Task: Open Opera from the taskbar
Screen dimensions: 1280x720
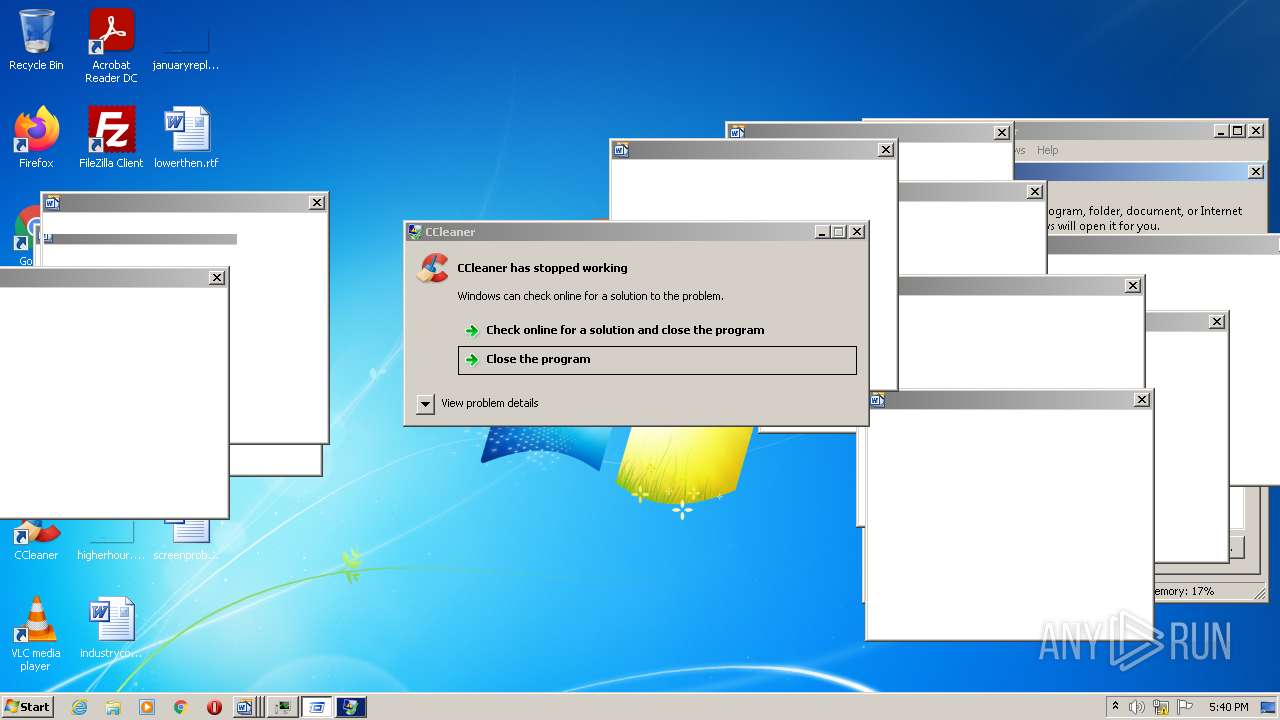Action: click(x=214, y=707)
